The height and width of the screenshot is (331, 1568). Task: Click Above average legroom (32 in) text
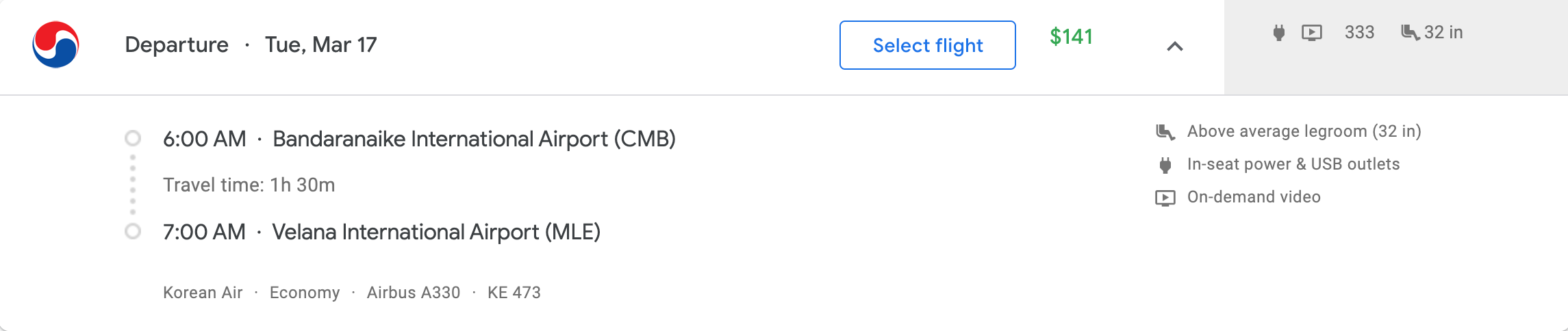coord(1304,131)
